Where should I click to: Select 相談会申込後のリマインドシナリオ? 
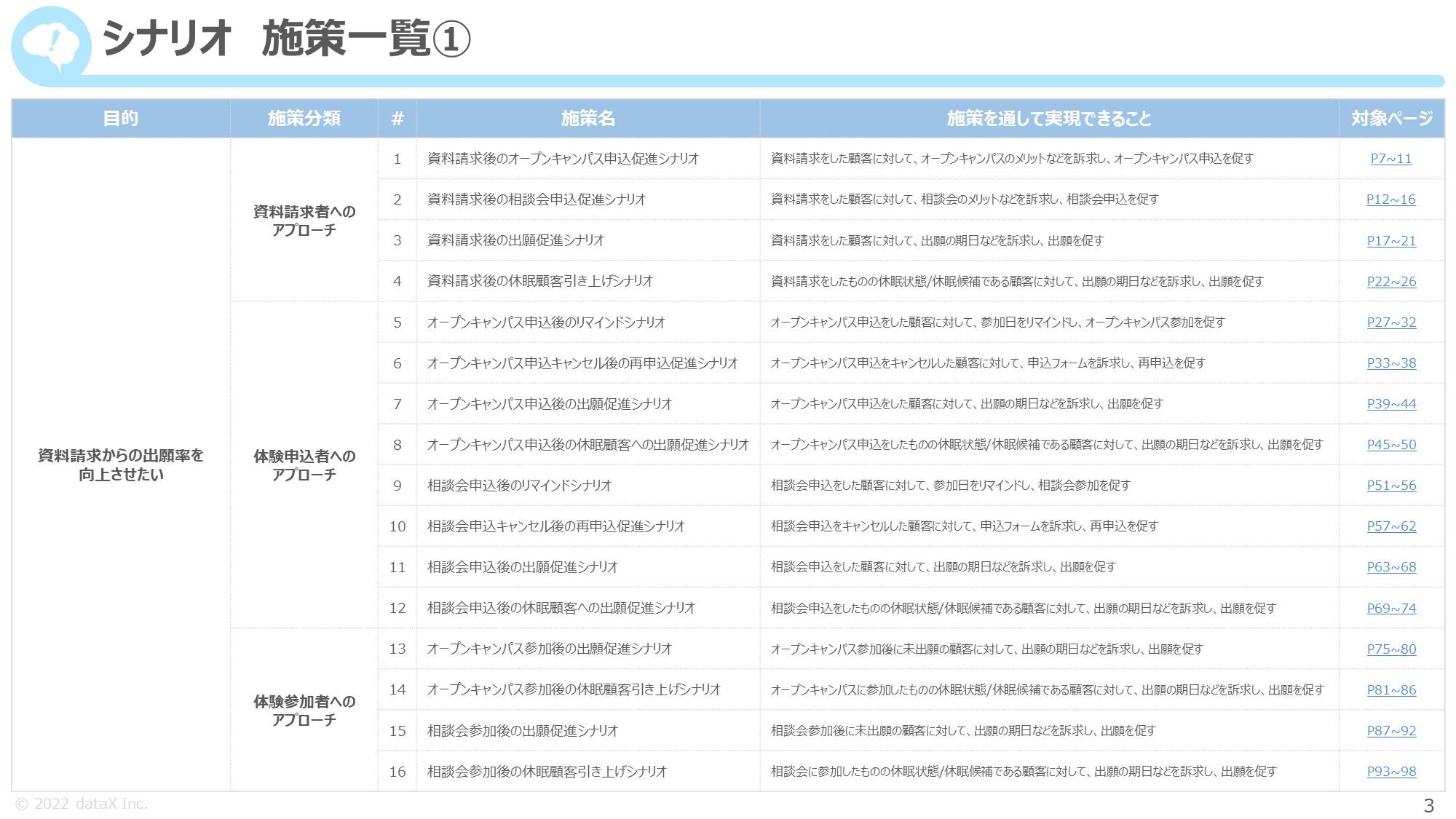[x=519, y=485]
